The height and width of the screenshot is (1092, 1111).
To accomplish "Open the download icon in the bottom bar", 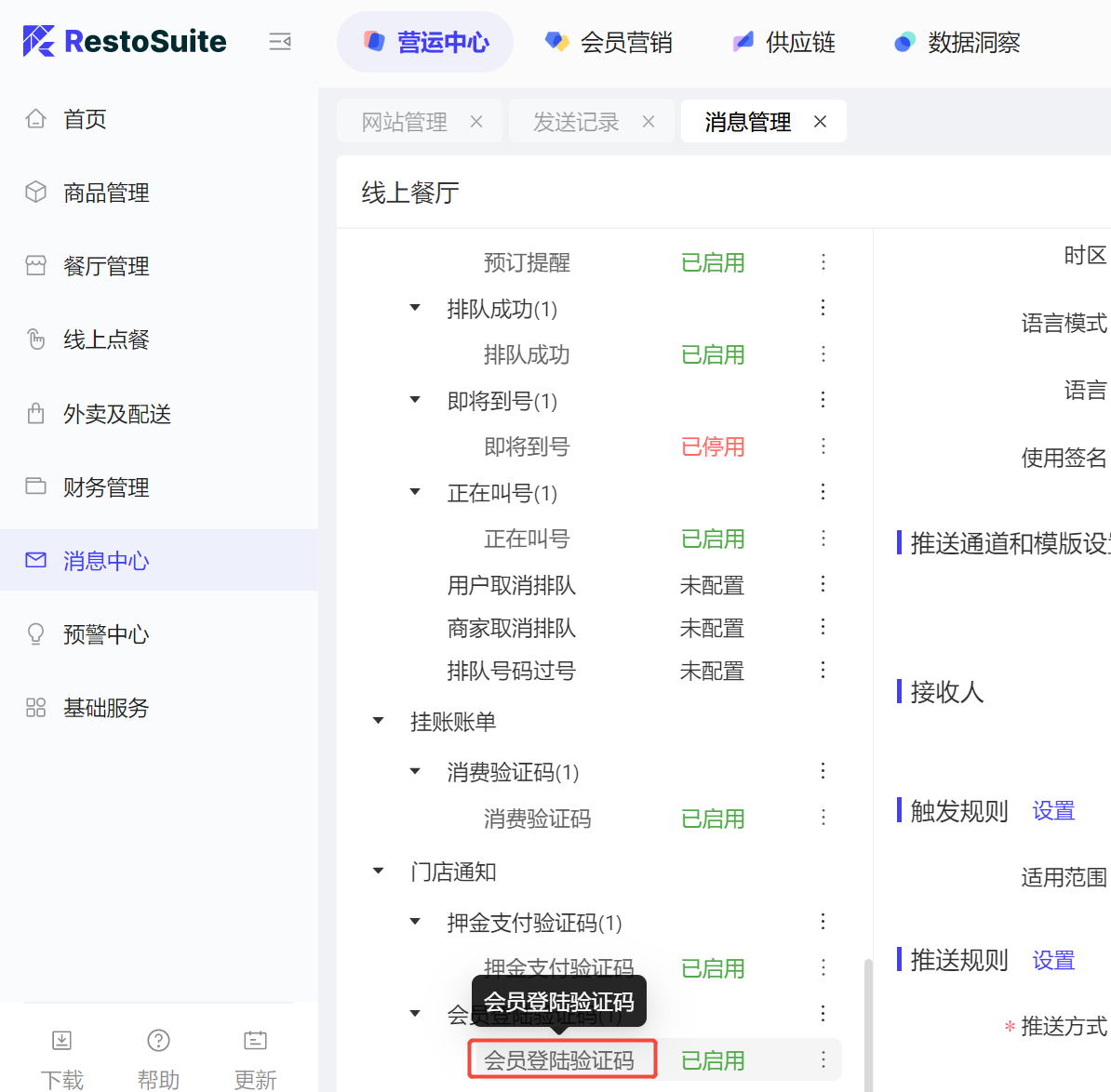I will point(61,1041).
